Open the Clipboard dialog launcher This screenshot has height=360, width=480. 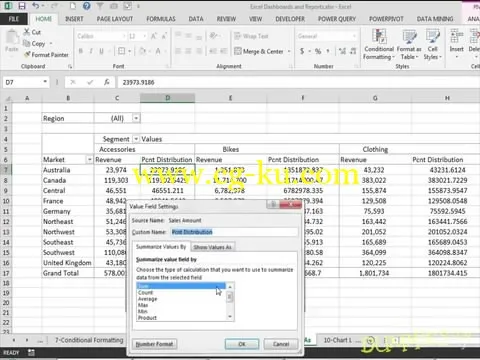click(x=70, y=67)
